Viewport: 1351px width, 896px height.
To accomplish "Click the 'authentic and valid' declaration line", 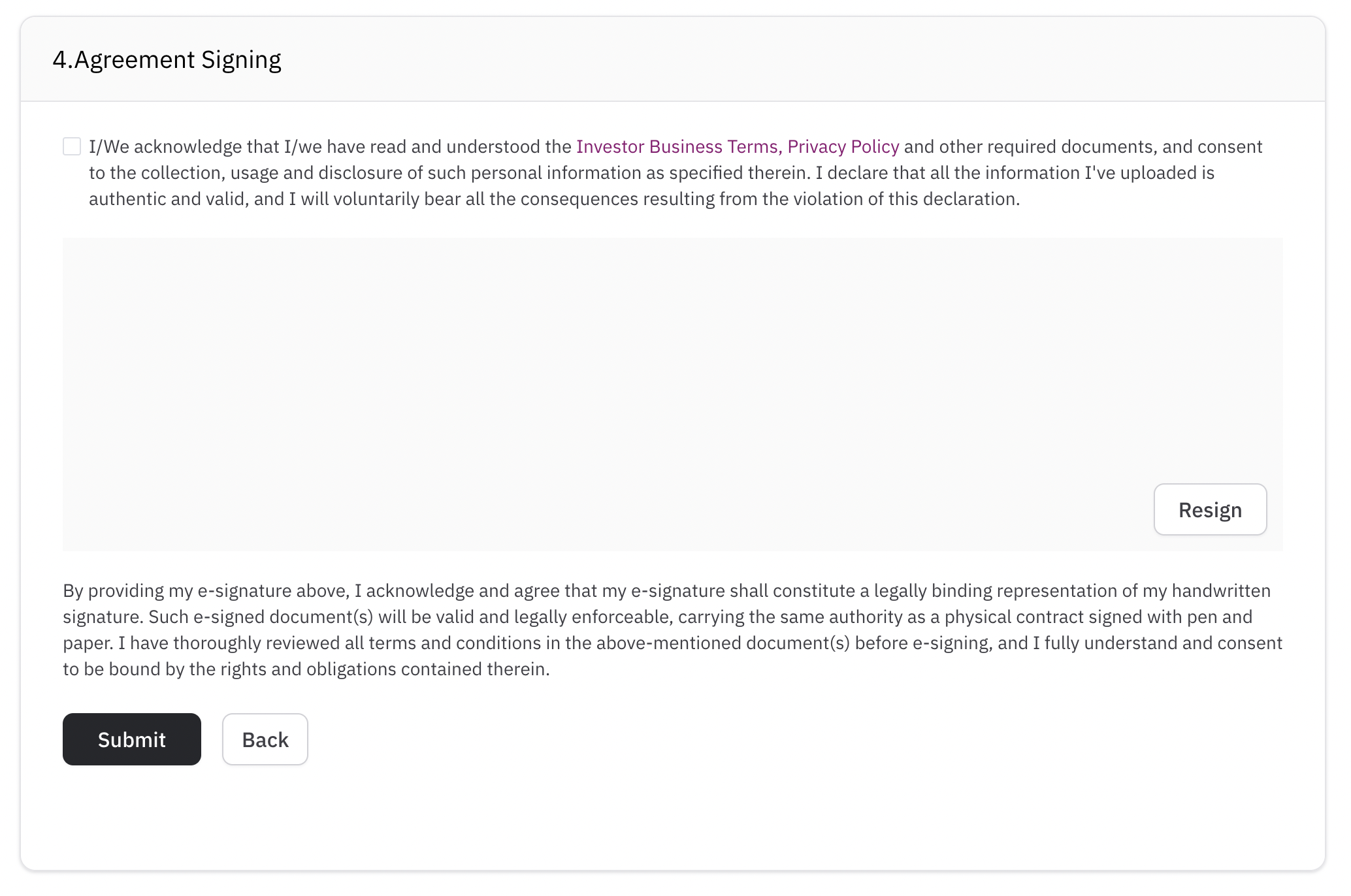I will click(555, 199).
